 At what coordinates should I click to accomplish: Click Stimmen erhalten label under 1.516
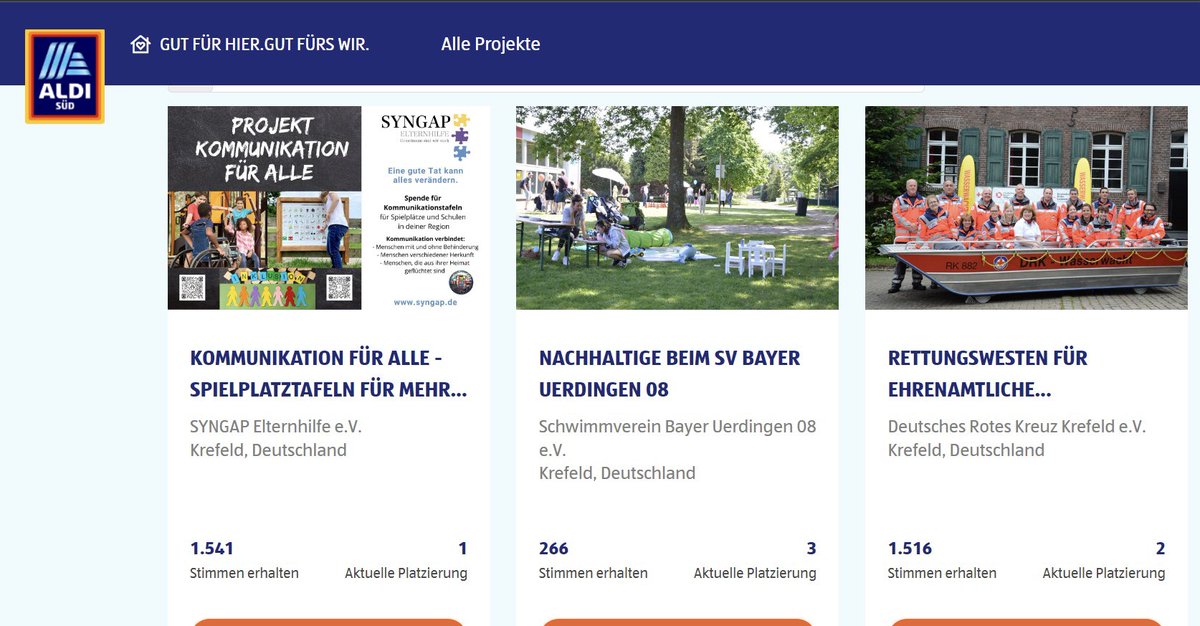pyautogui.click(x=942, y=573)
